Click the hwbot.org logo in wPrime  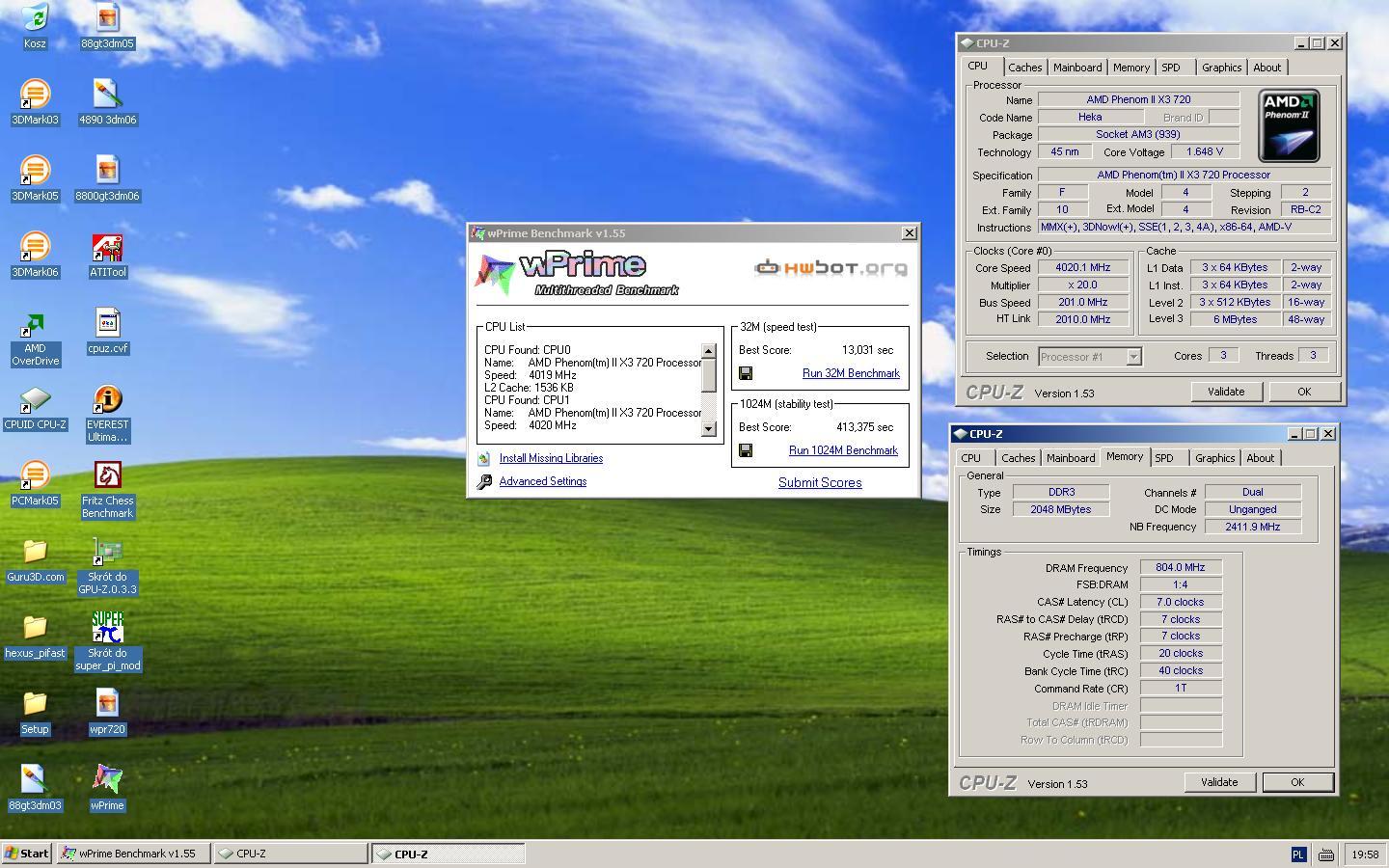(831, 267)
